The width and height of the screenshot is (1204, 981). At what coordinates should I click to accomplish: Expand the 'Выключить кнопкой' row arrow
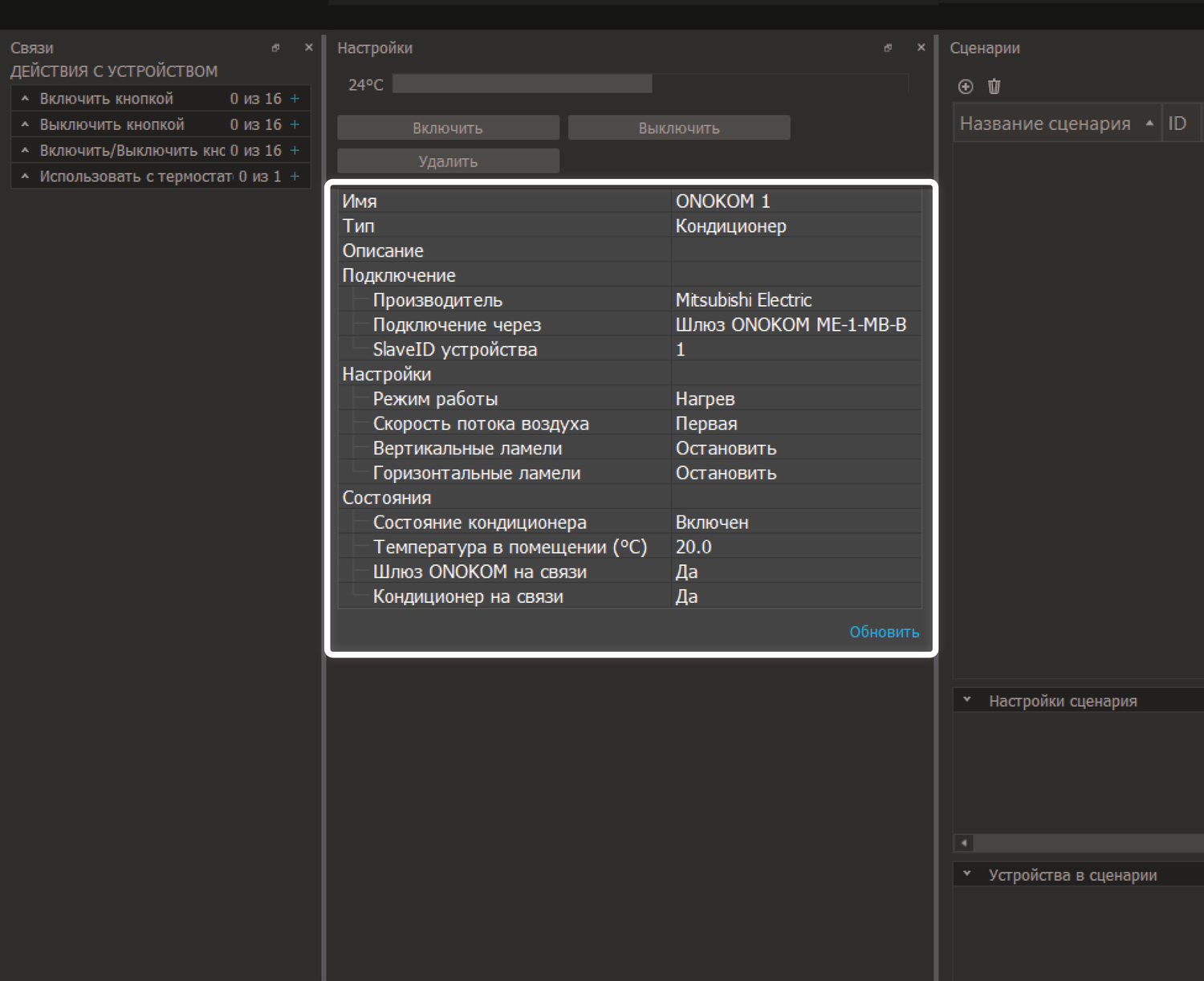pyautogui.click(x=25, y=124)
